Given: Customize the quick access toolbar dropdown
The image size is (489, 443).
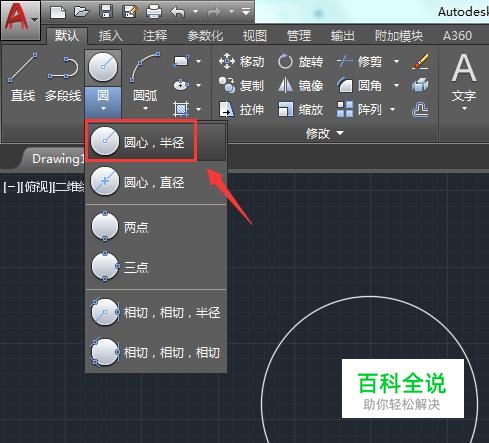Looking at the screenshot, I should coord(246,12).
